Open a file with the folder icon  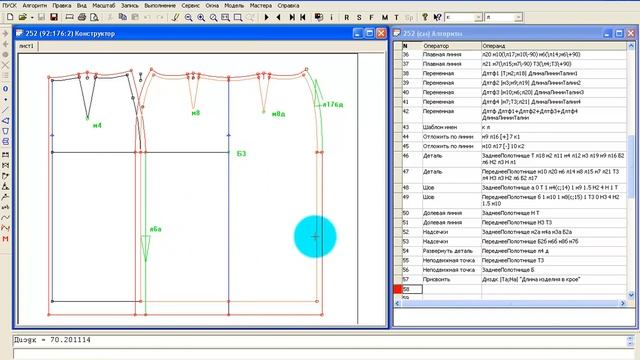pos(22,17)
